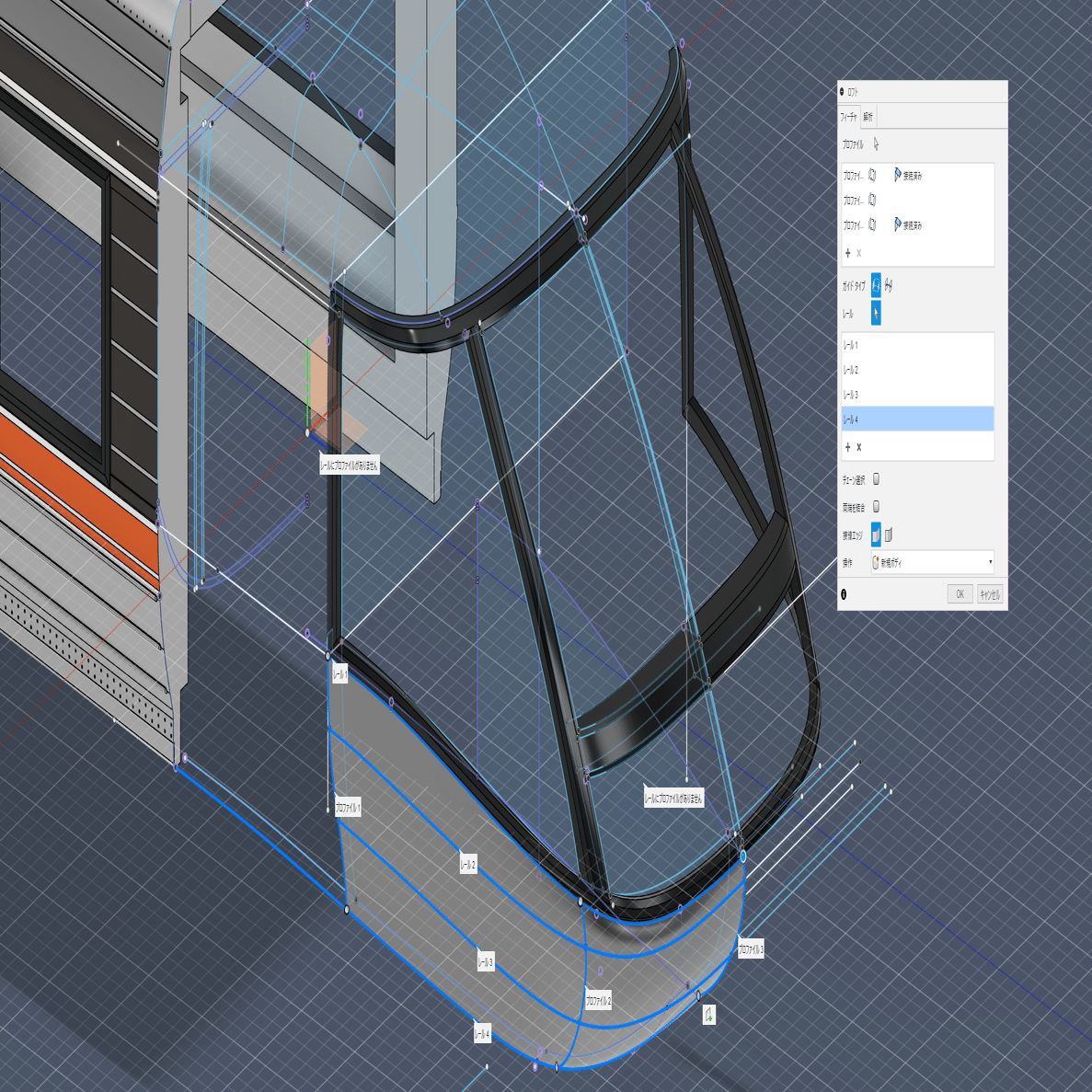Image resolution: width=1092 pixels, height=1092 pixels.
Task: Enable the 両端を結合 checkbox
Action: [876, 507]
